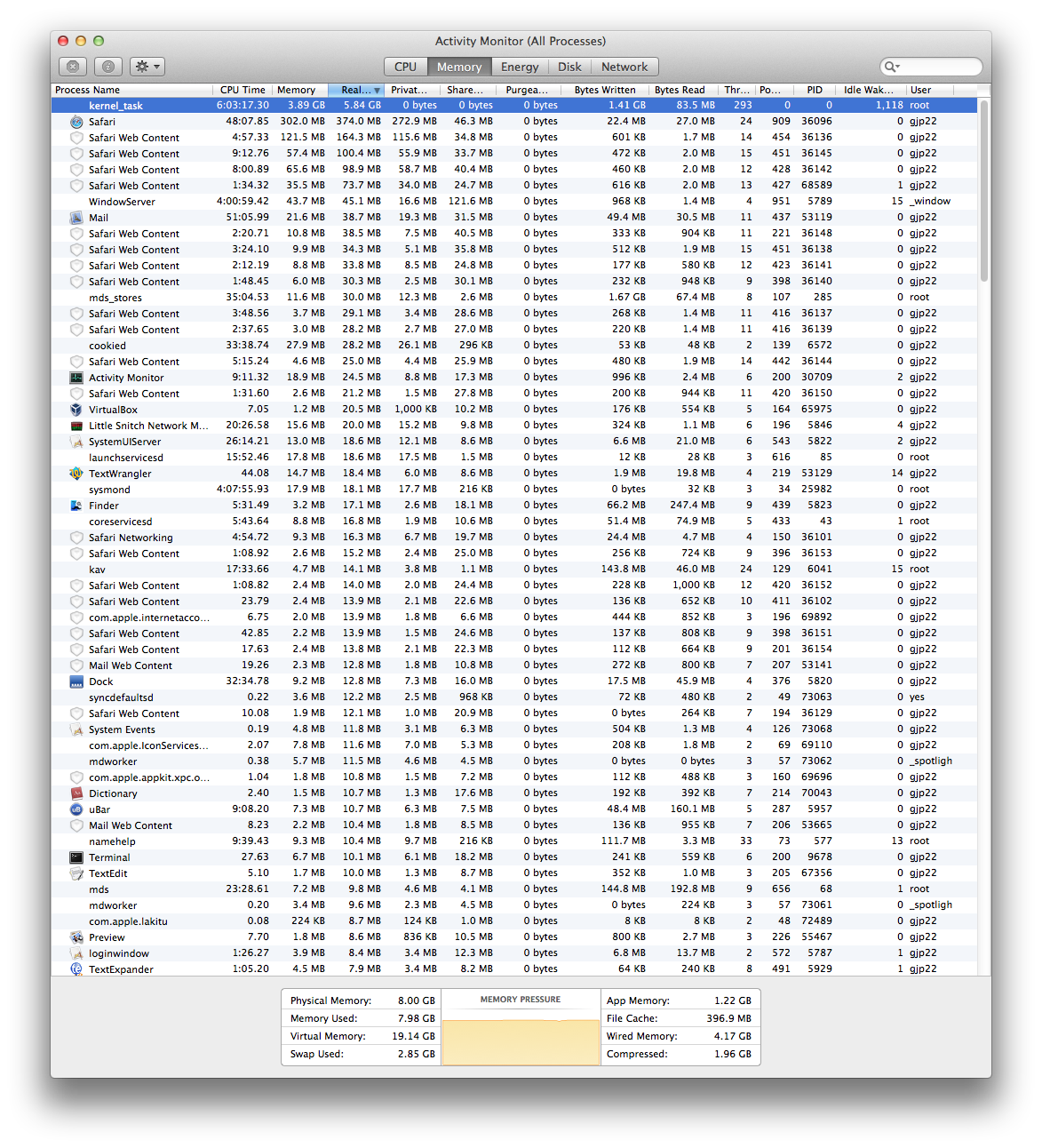
Task: Select the com.apple.internetacco… row
Action: pos(513,618)
